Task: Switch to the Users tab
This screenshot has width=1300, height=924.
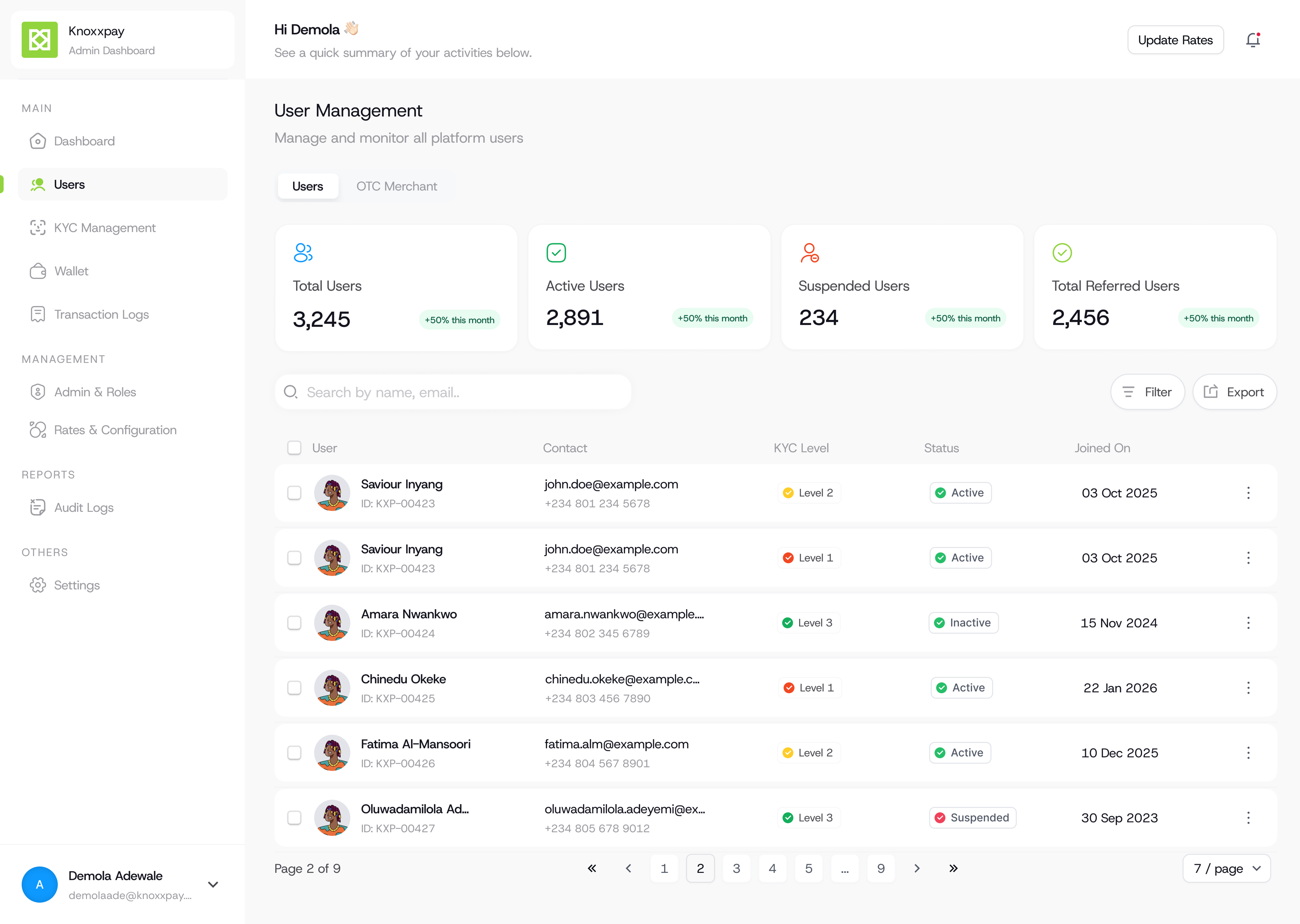Action: click(x=308, y=186)
